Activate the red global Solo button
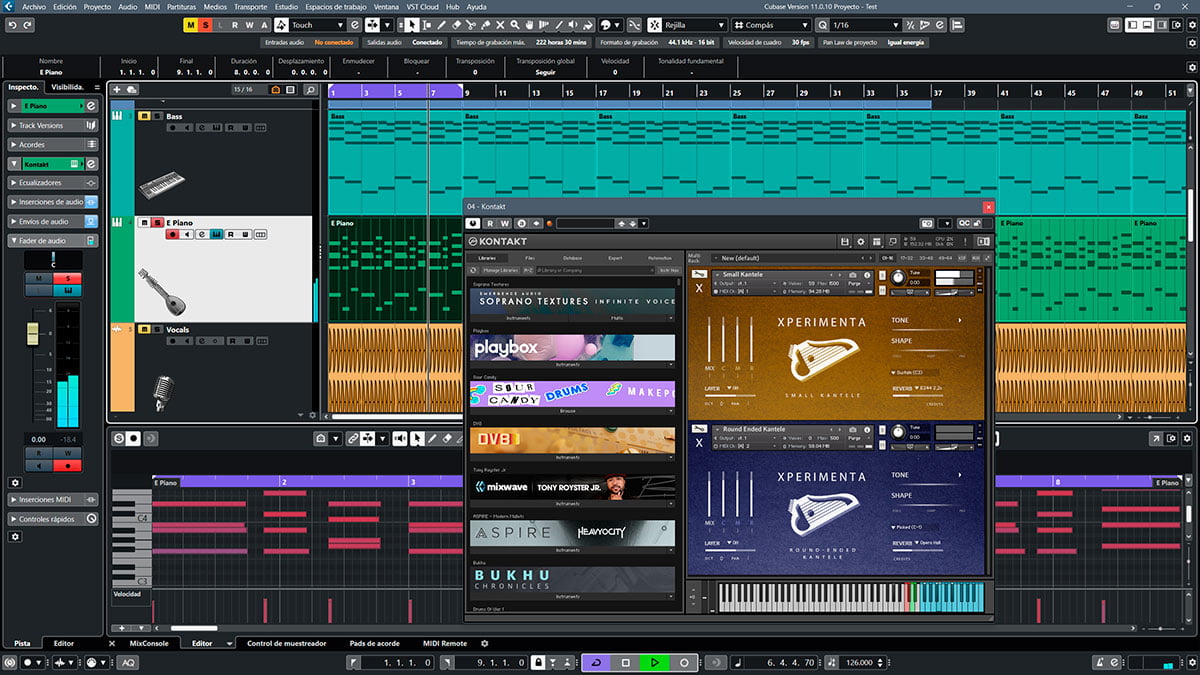Screen dimensions: 1200x675 pyautogui.click(x=206, y=24)
